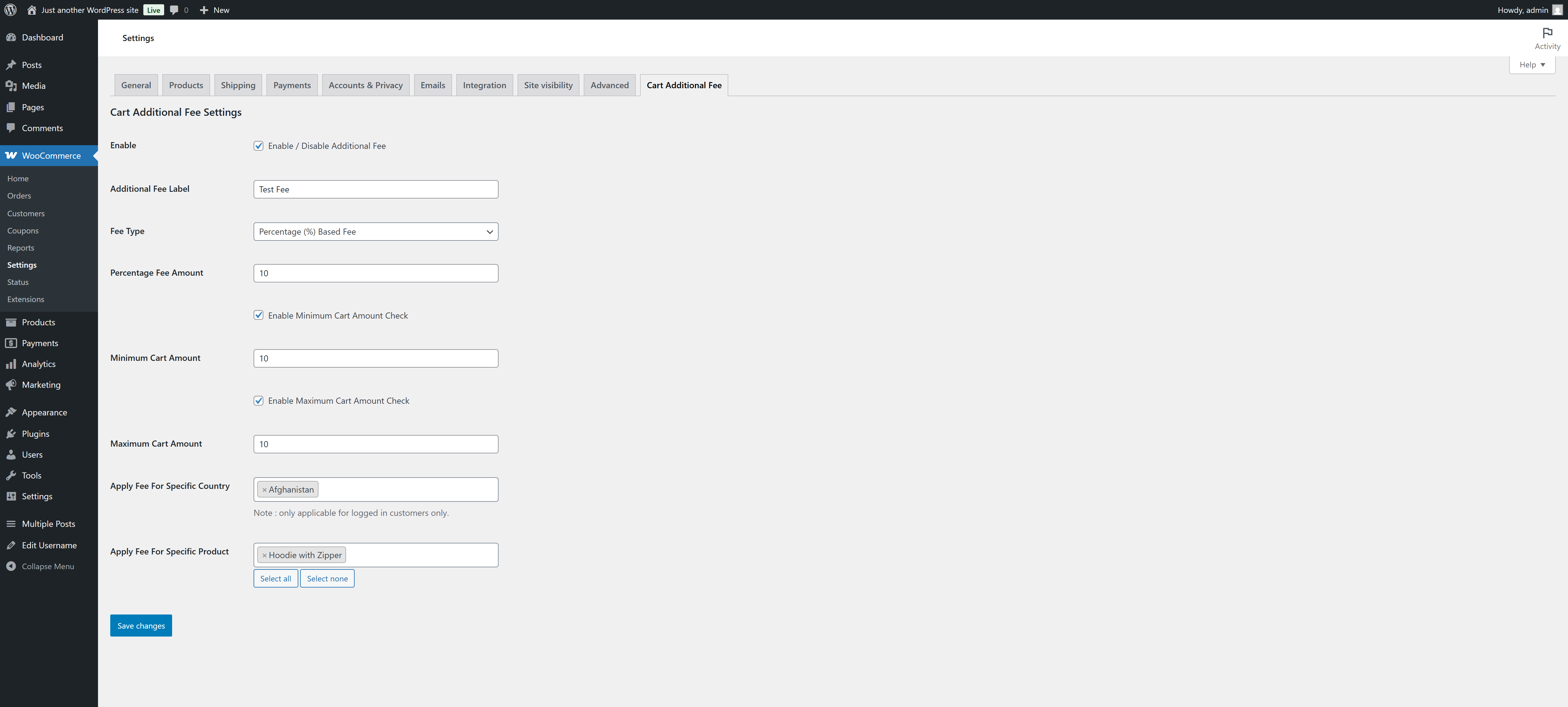This screenshot has height=707, width=1568.
Task: Click the WooCommerce logo icon in sidebar
Action: 11,155
